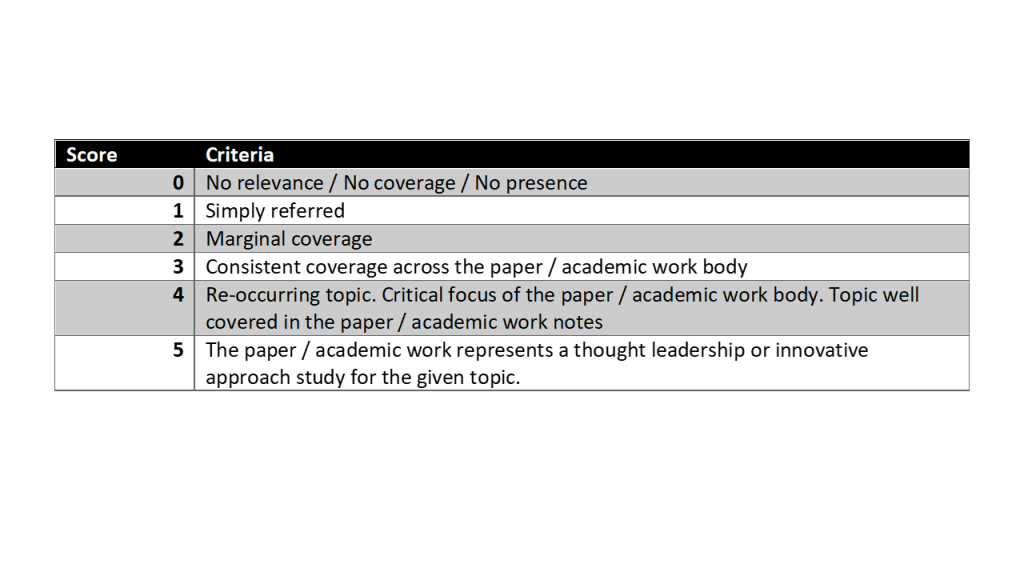Click the line 'covered in the paper / academic work notes'
This screenshot has width=1024, height=576.
(x=404, y=322)
